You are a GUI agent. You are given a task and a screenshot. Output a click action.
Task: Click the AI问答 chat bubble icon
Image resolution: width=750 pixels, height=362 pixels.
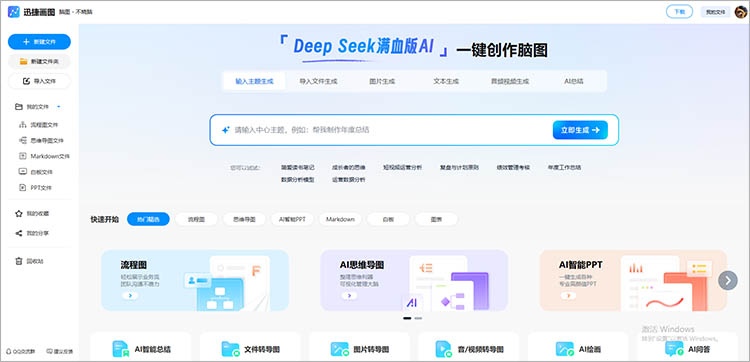673,349
